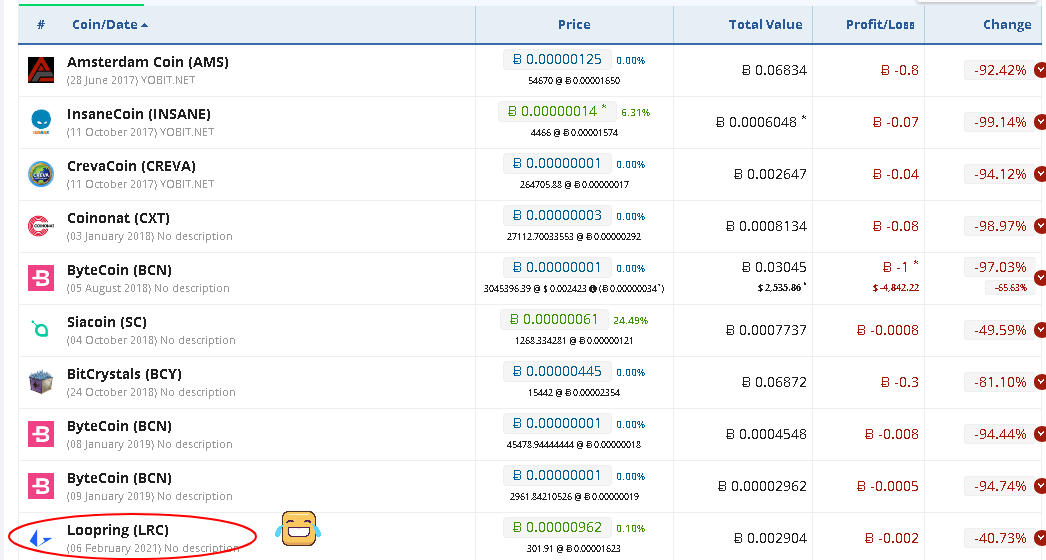
Task: Click the Loopring blue arrow logo
Action: (40, 538)
